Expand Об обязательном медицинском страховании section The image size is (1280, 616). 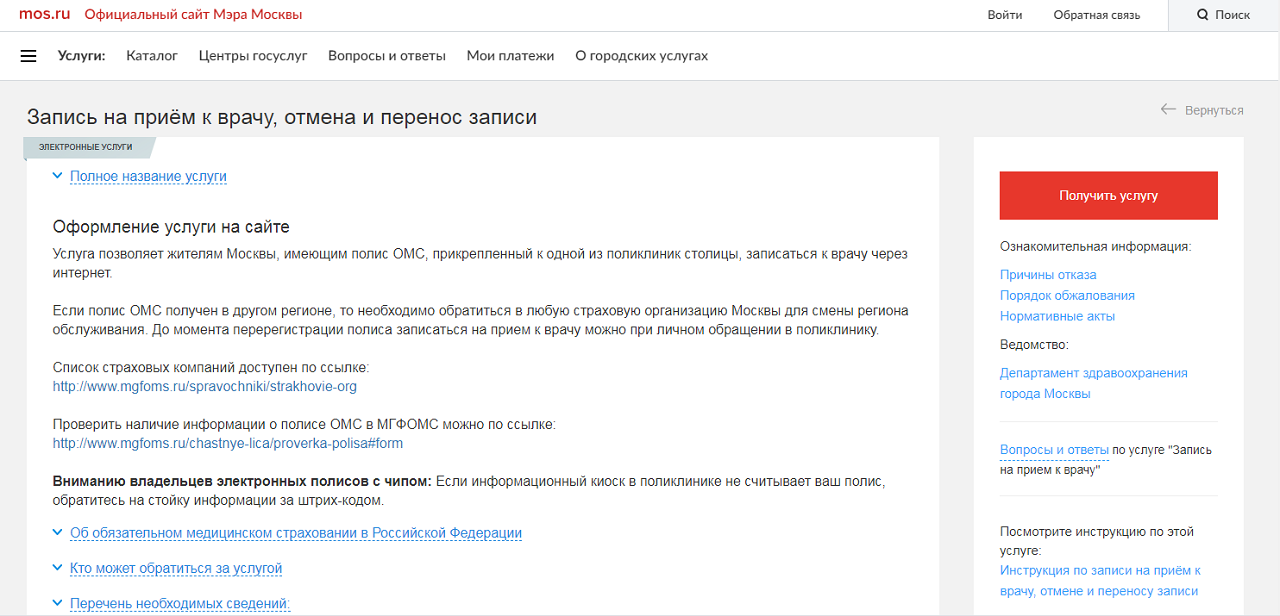296,533
